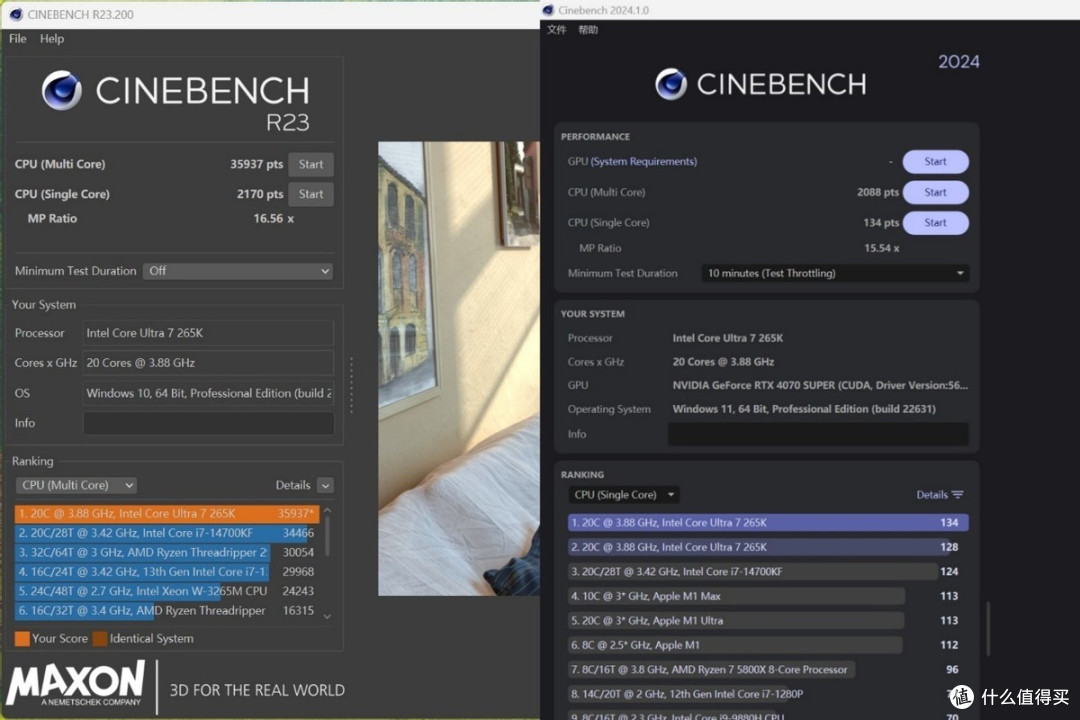Click the orange Your Score legend swatch
1080x720 pixels.
click(22, 639)
